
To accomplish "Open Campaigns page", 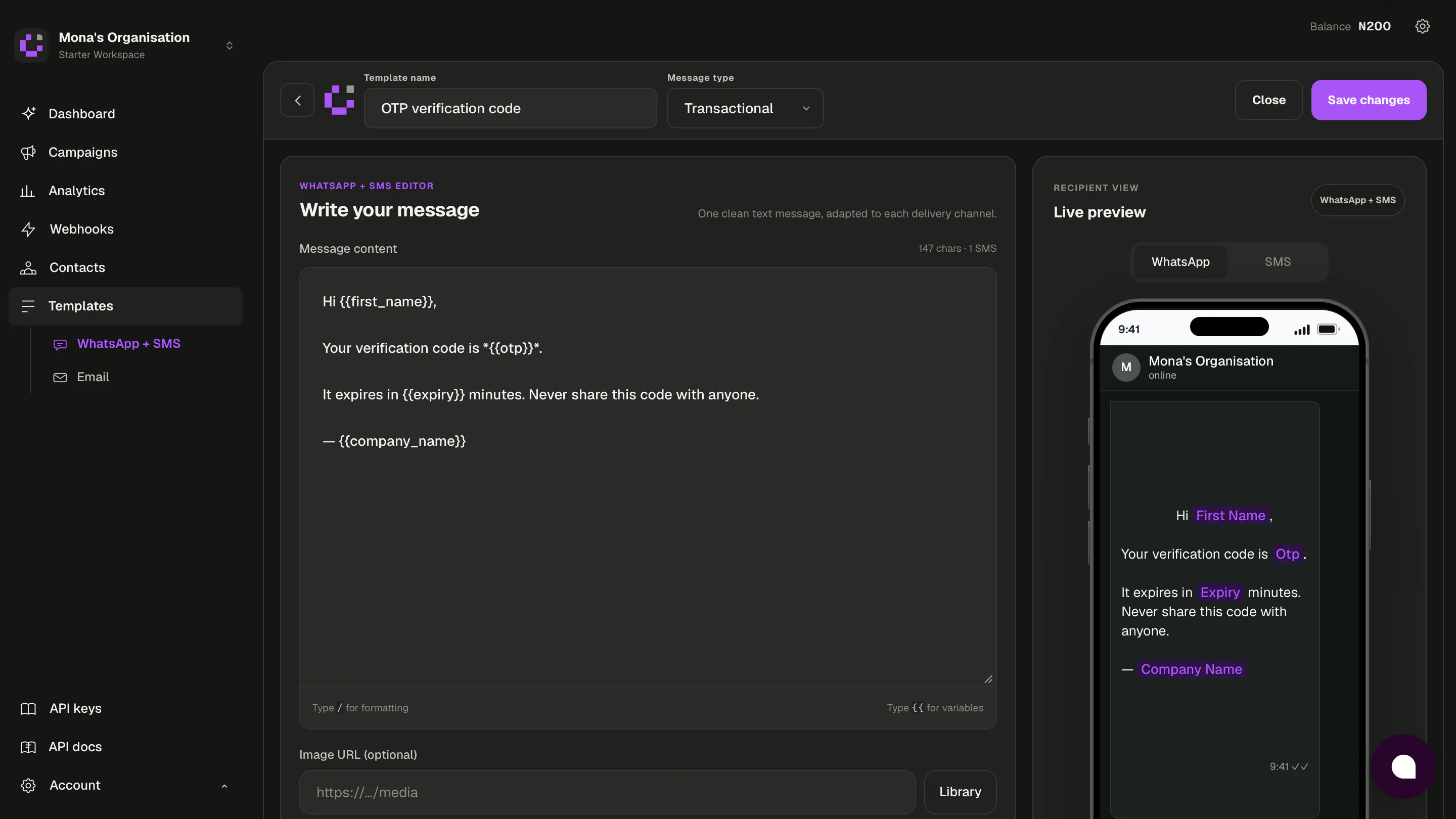I will tap(125, 152).
